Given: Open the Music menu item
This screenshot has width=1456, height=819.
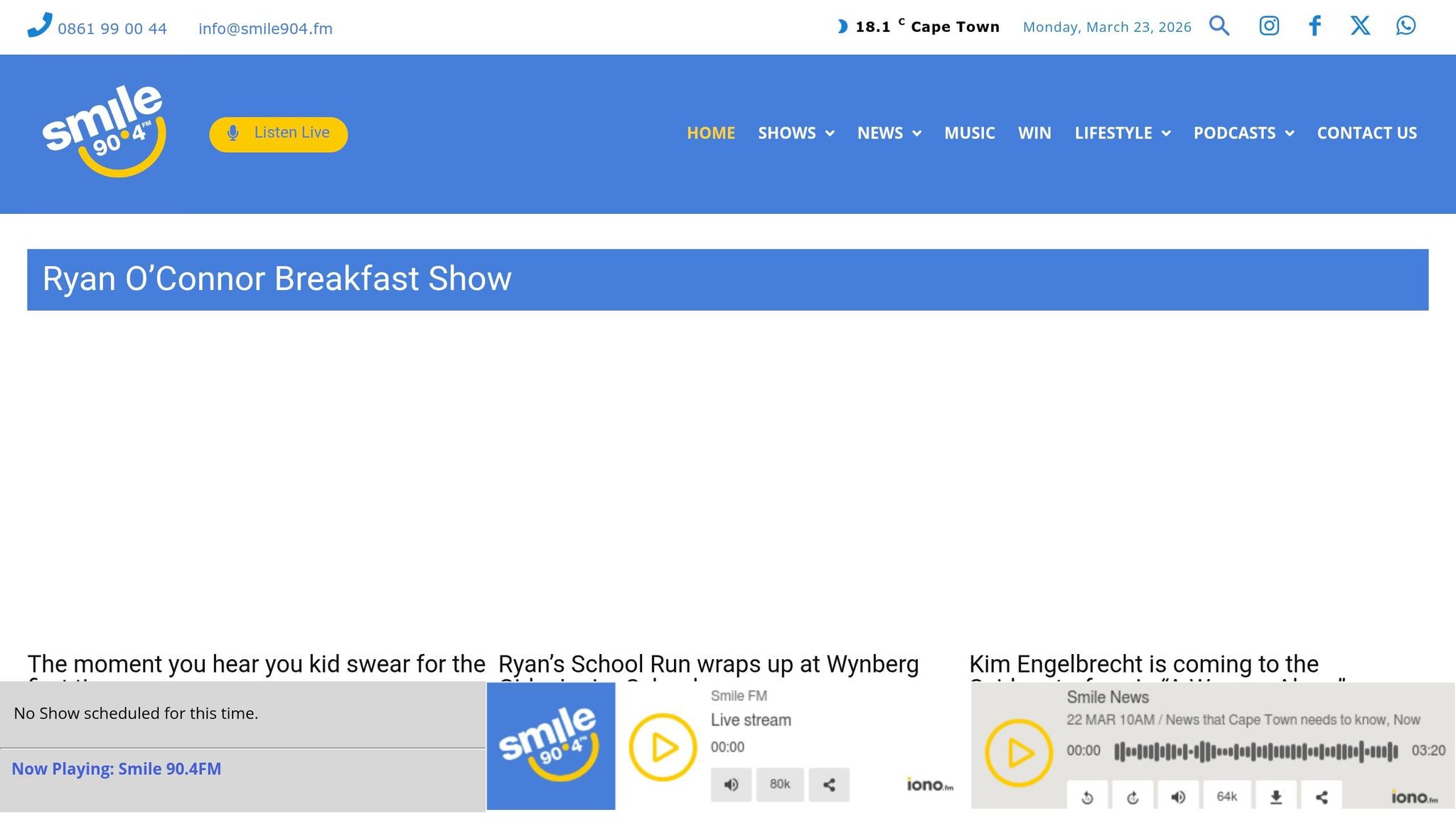Looking at the screenshot, I should (x=969, y=133).
